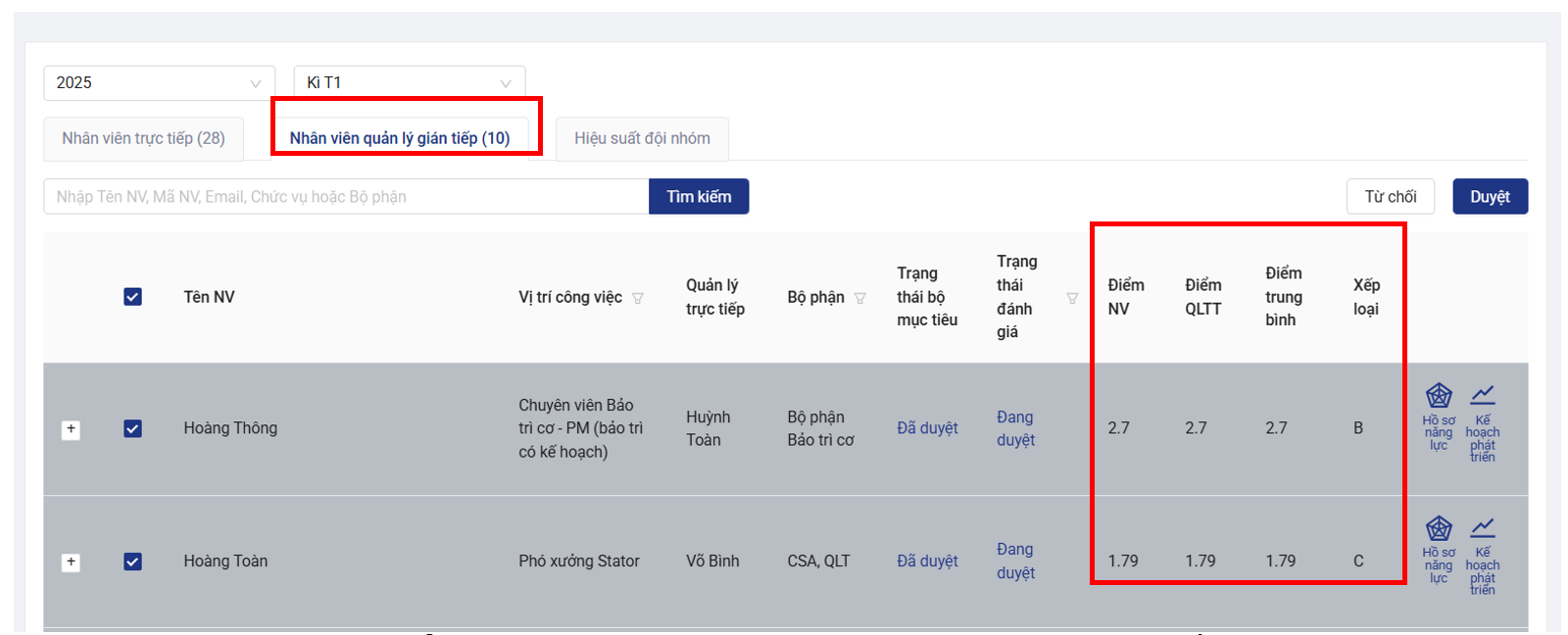The height and width of the screenshot is (635, 1568).
Task: Select Nhân viên quản lý gián tiếp tab
Action: 400,138
